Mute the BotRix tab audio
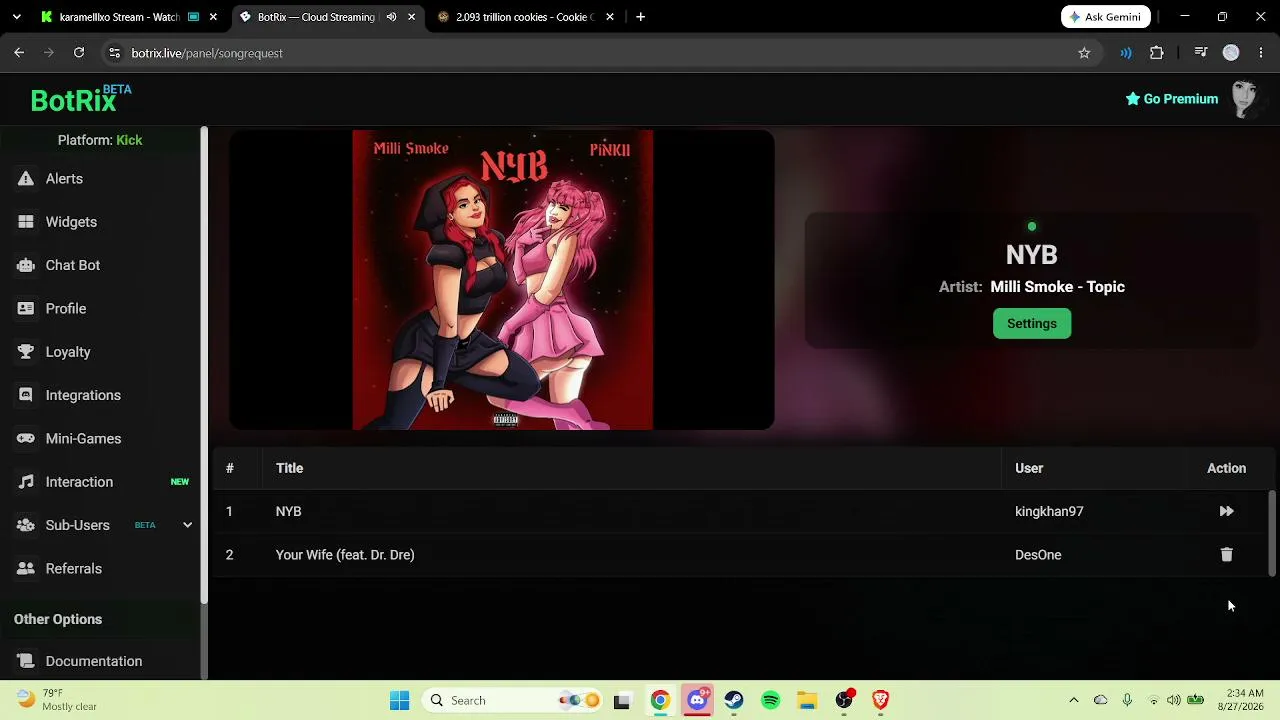This screenshot has width=1280, height=720. click(x=391, y=17)
